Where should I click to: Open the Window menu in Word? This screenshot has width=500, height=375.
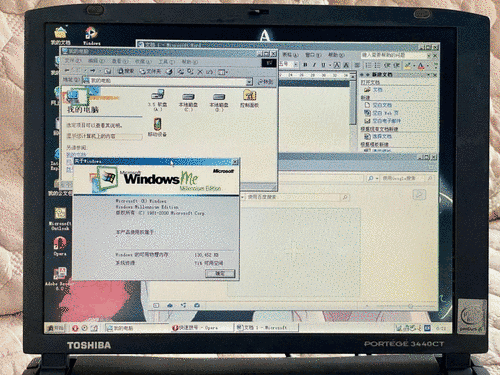[x=313, y=55]
